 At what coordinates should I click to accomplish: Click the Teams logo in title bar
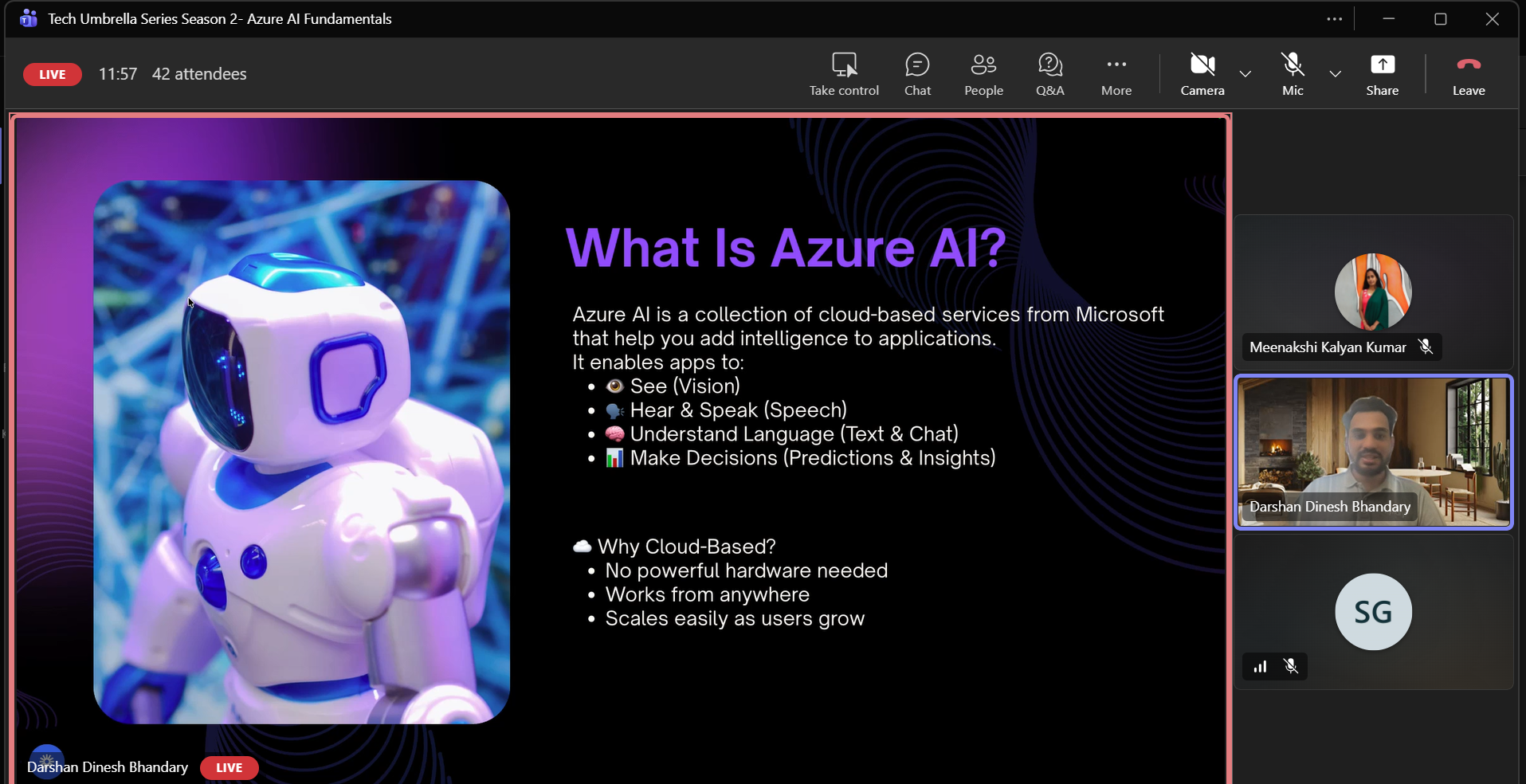point(29,18)
